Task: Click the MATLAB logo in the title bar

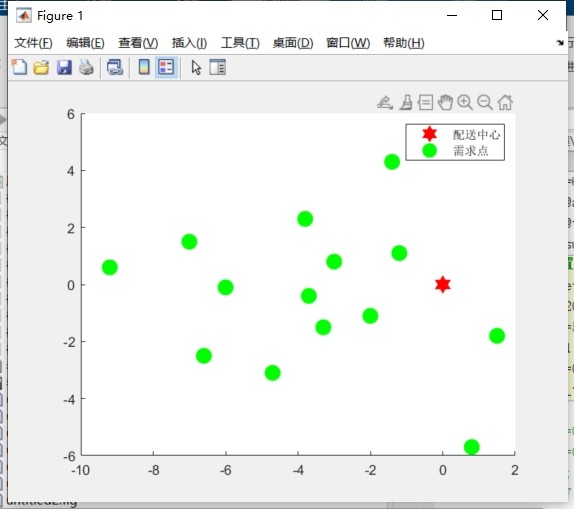Action: point(24,16)
